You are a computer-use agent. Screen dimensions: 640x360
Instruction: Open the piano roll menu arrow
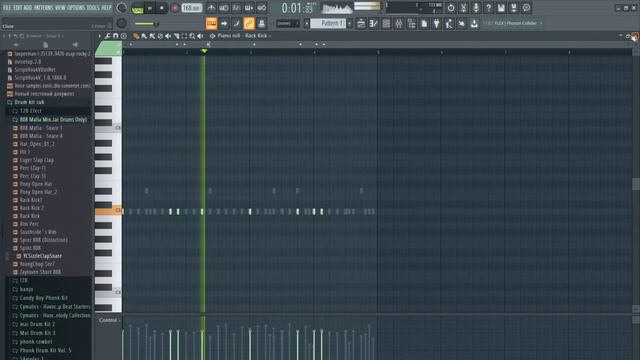[x=100, y=36]
